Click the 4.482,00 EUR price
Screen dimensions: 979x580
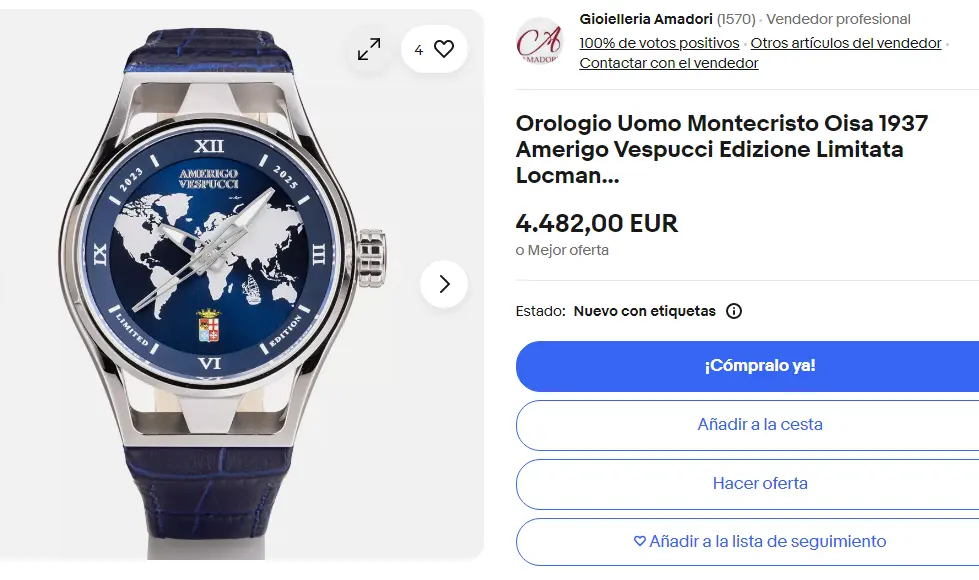596,223
